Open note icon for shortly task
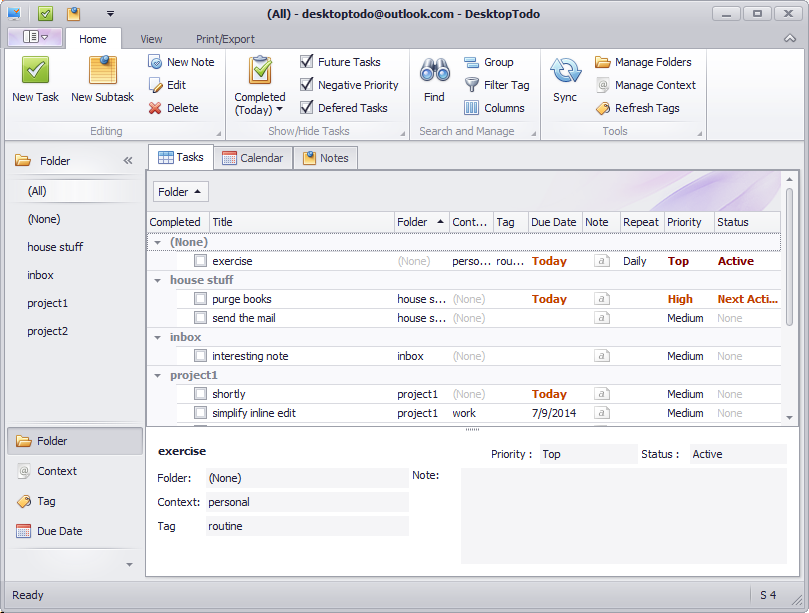The width and height of the screenshot is (809, 613). [x=601, y=394]
